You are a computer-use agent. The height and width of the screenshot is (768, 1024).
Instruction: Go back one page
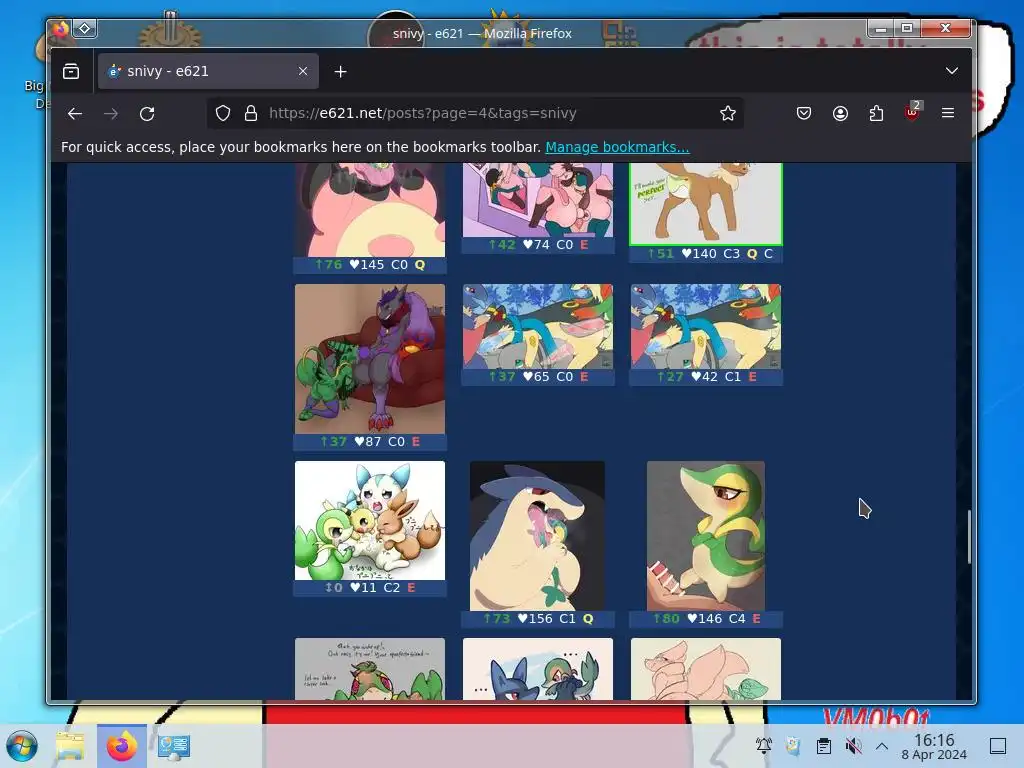click(x=75, y=114)
